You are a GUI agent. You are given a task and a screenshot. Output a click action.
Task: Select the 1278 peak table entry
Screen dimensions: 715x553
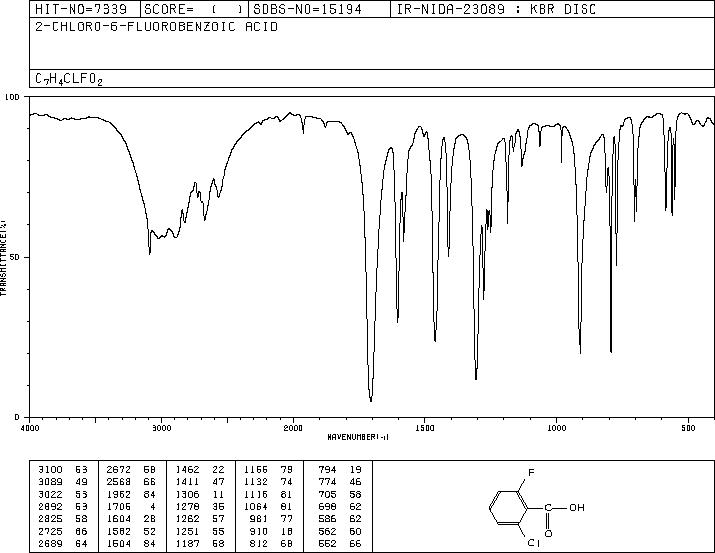pyautogui.click(x=200, y=506)
